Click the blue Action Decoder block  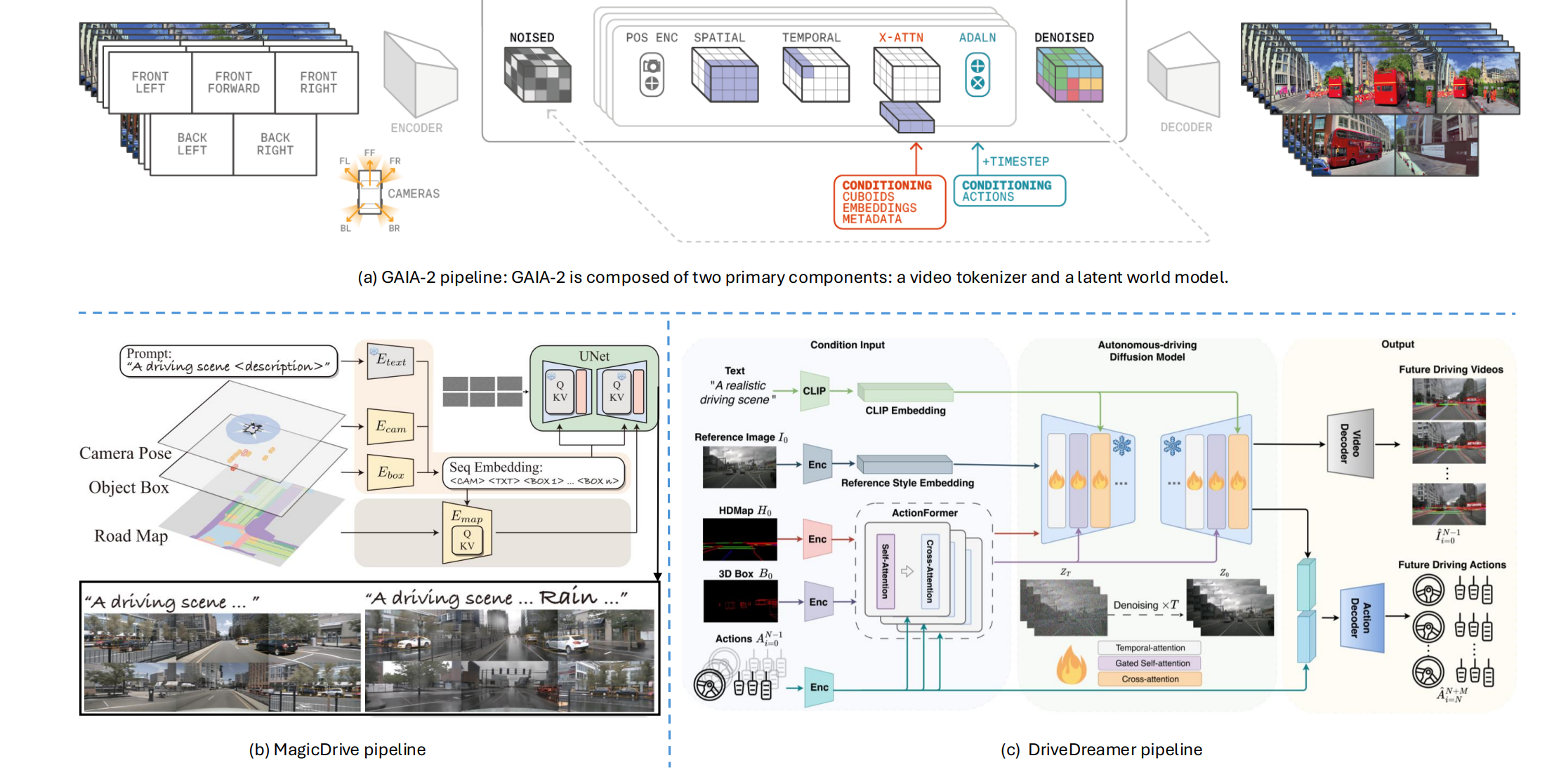click(x=1362, y=618)
